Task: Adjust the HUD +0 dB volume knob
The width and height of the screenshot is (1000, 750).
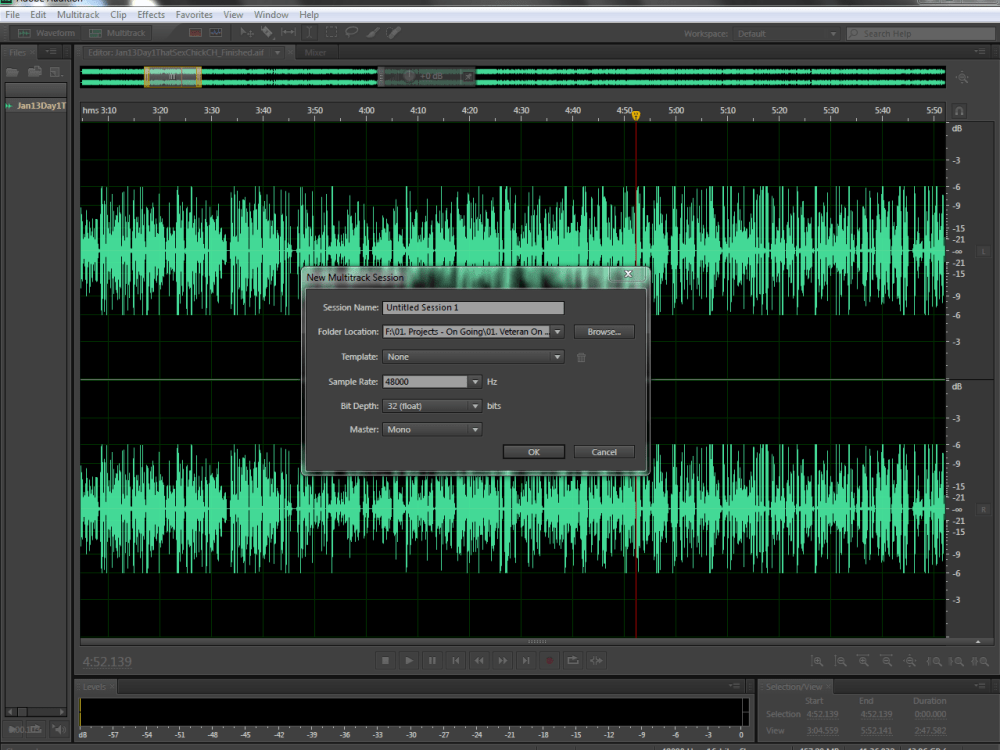Action: point(409,77)
